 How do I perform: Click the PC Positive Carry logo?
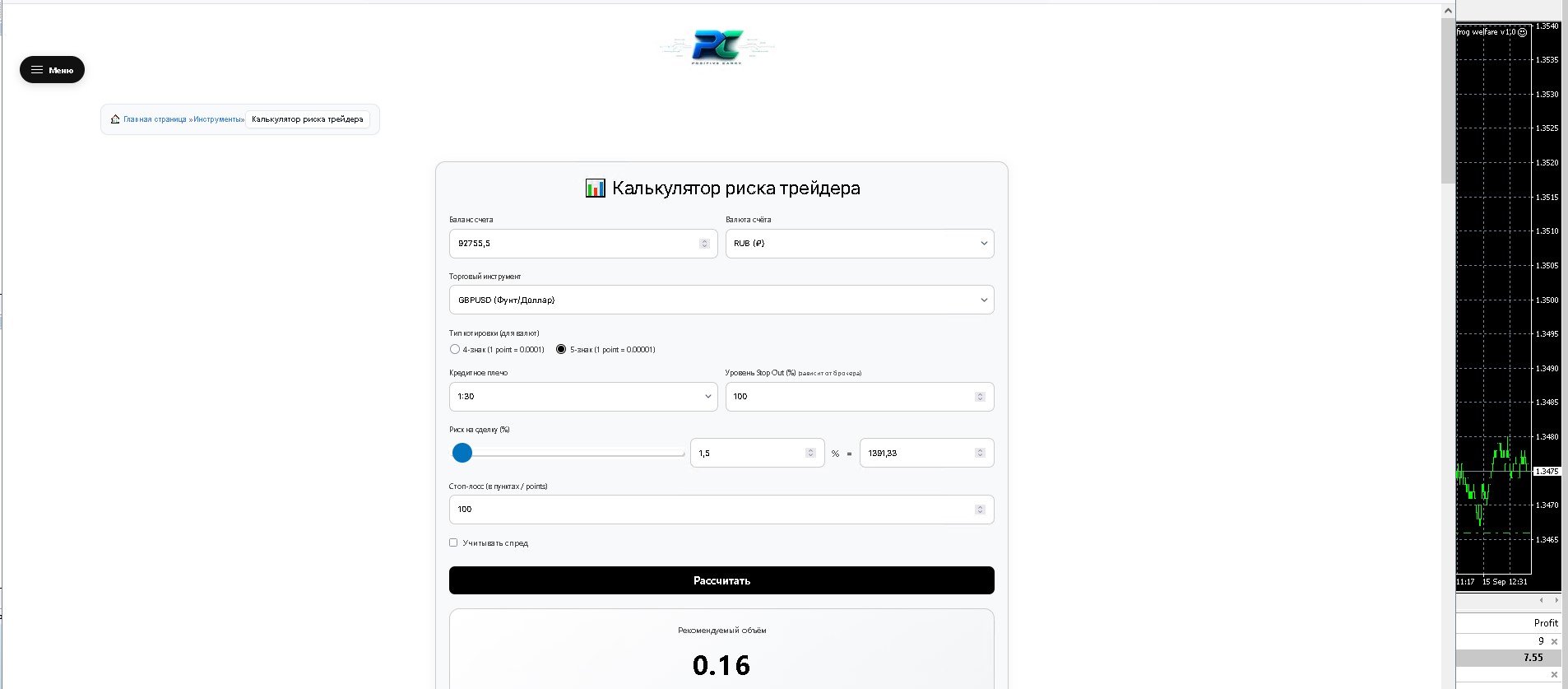pyautogui.click(x=717, y=47)
